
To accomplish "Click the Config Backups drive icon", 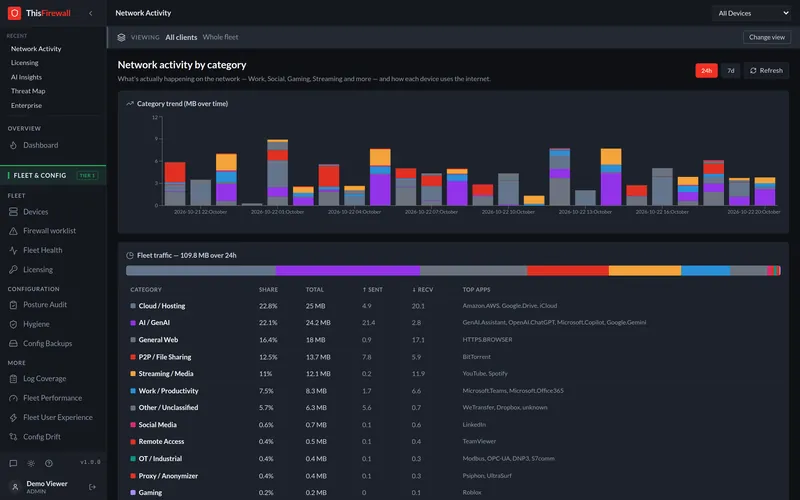I will (13, 343).
